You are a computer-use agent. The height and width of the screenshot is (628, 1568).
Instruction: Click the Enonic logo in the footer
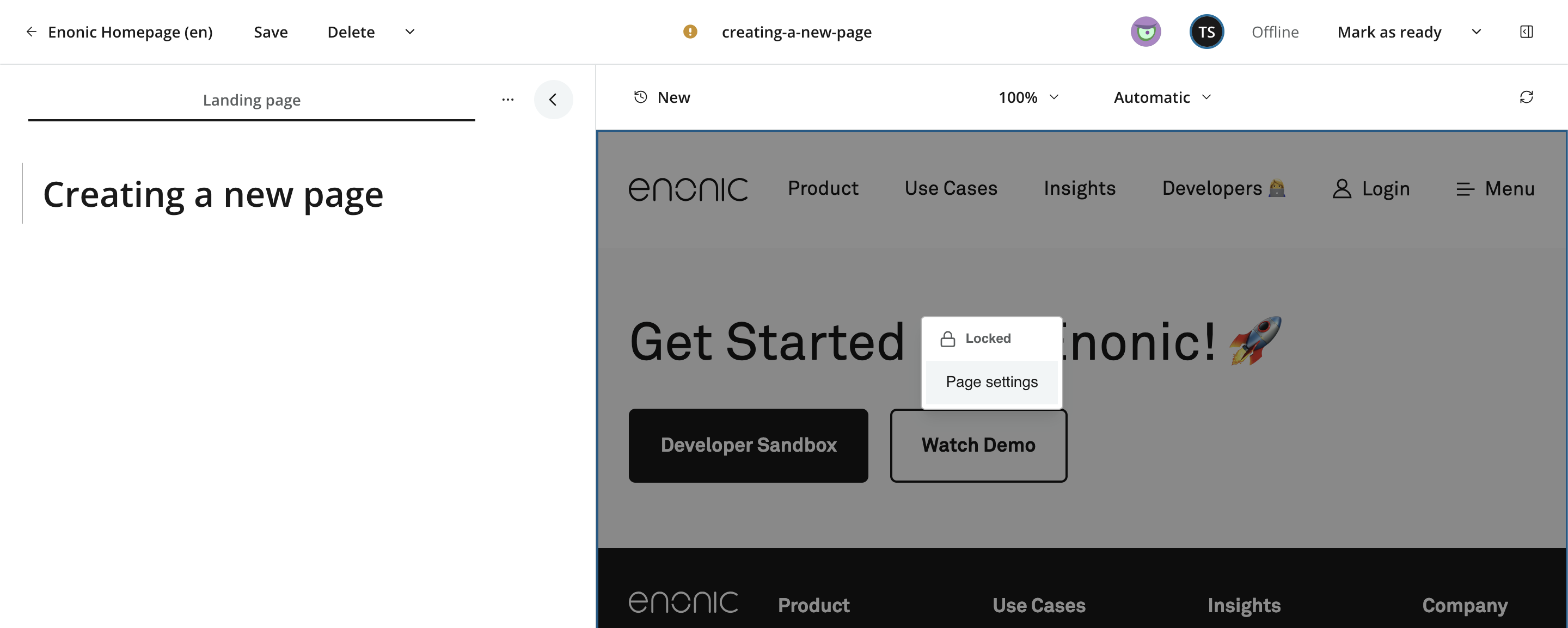tap(683, 602)
